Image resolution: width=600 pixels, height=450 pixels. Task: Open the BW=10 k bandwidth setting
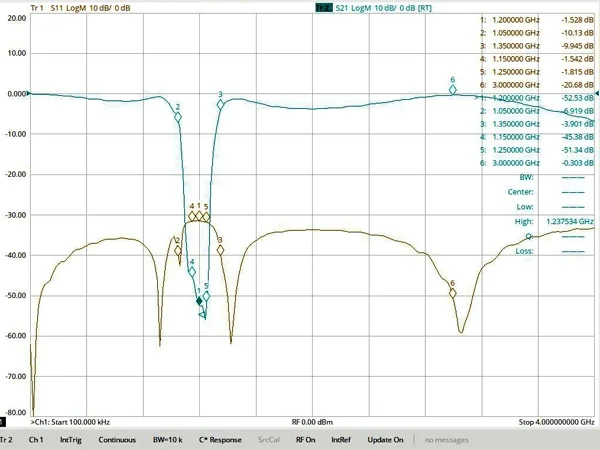(167, 440)
